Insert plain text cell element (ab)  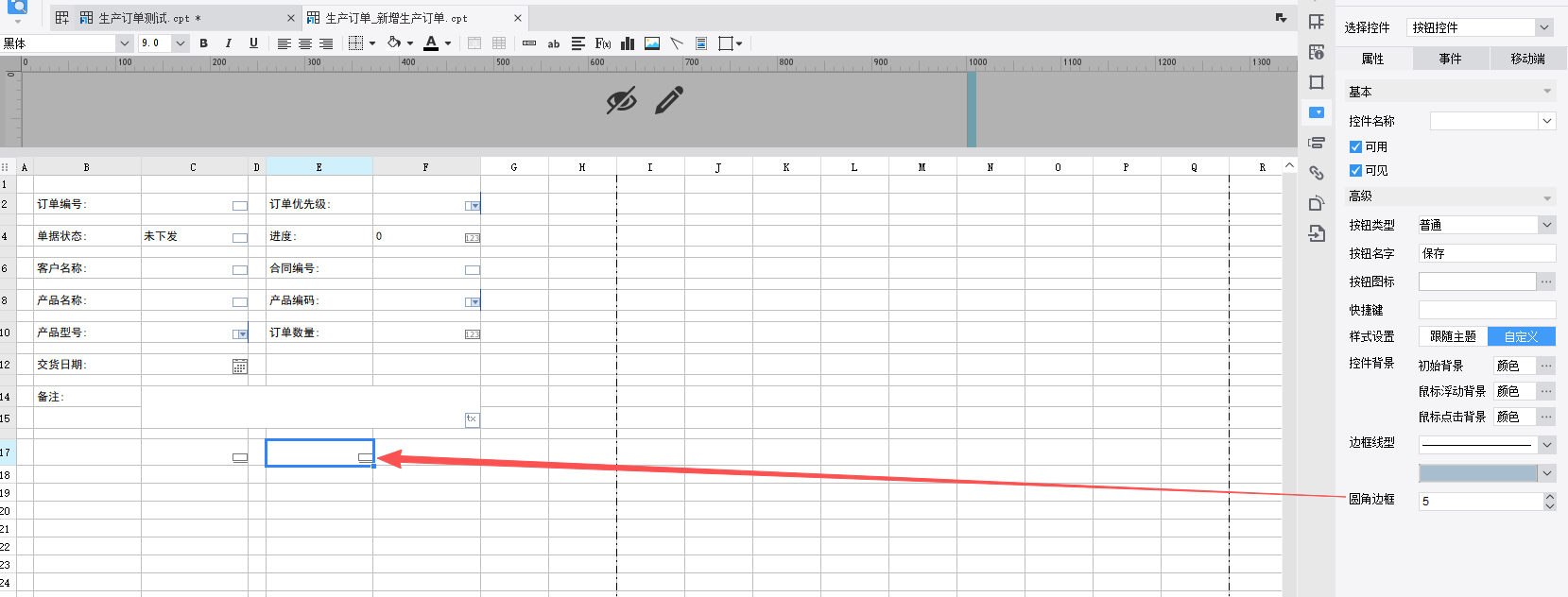click(554, 43)
